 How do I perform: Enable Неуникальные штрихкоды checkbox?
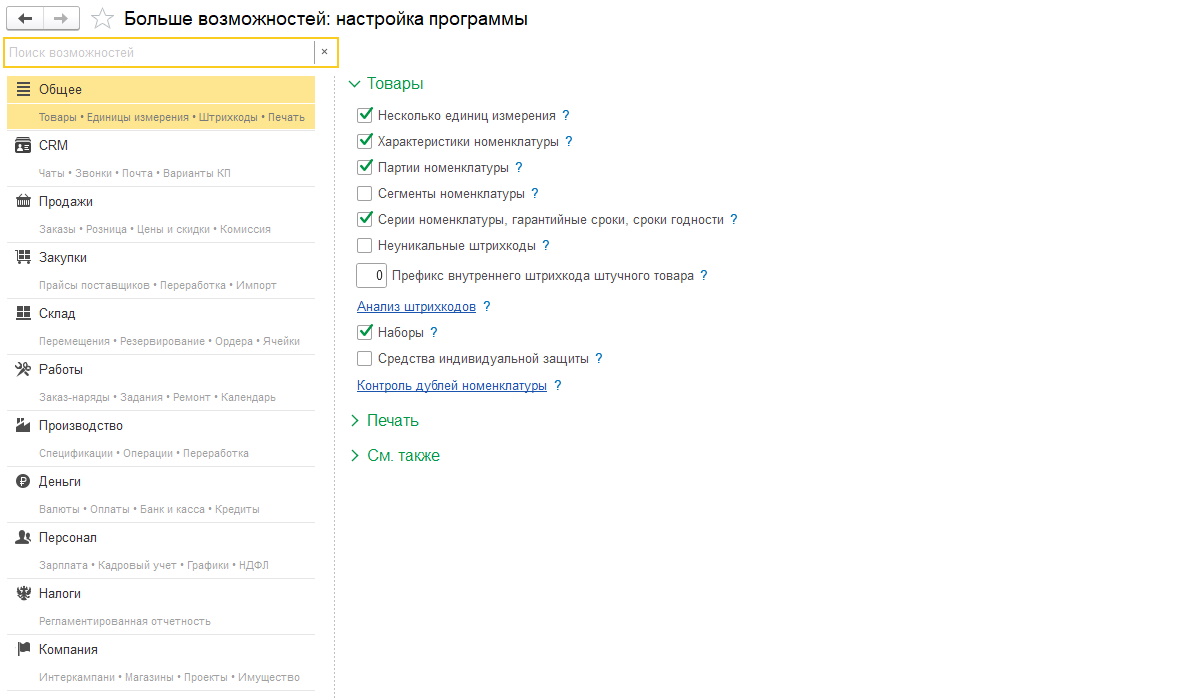pos(365,246)
